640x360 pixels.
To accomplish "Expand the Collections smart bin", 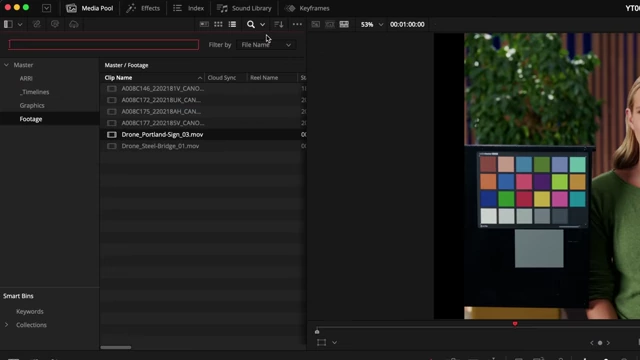I will pos(6,325).
